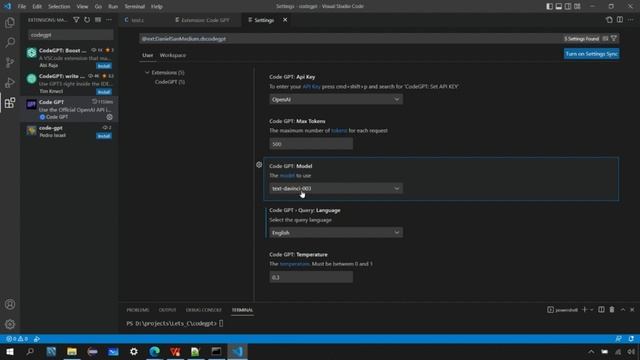640x360 pixels.
Task: Collapse the Extensions (5) tree node
Action: (x=147, y=72)
